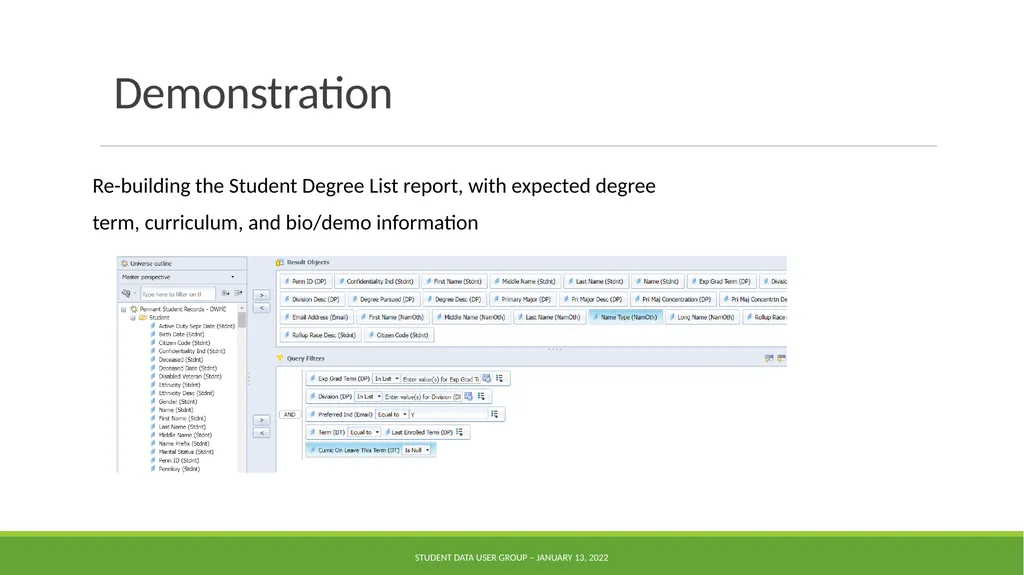The width and height of the screenshot is (1024, 575).
Task: Collapse the Pennant Student Records tree node
Action: [x=123, y=309]
